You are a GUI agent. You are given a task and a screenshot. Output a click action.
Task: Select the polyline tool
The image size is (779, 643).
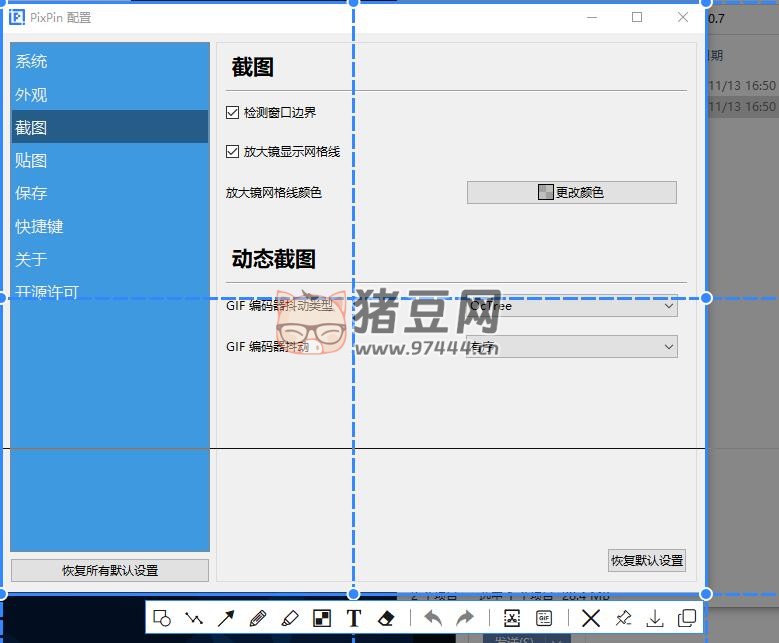[x=194, y=618]
